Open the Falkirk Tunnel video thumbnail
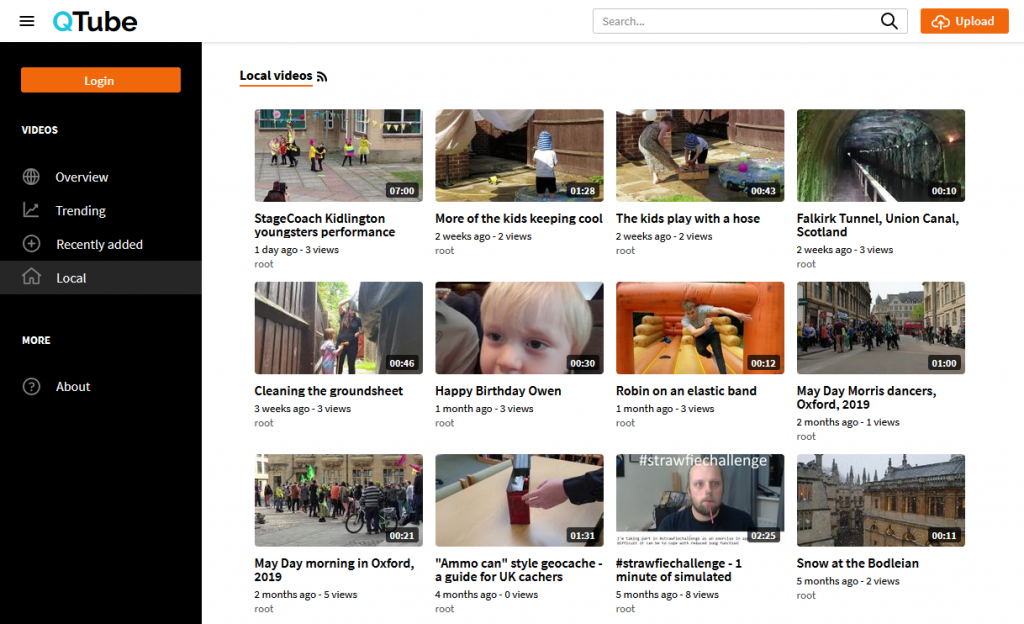This screenshot has width=1024, height=624. click(880, 155)
